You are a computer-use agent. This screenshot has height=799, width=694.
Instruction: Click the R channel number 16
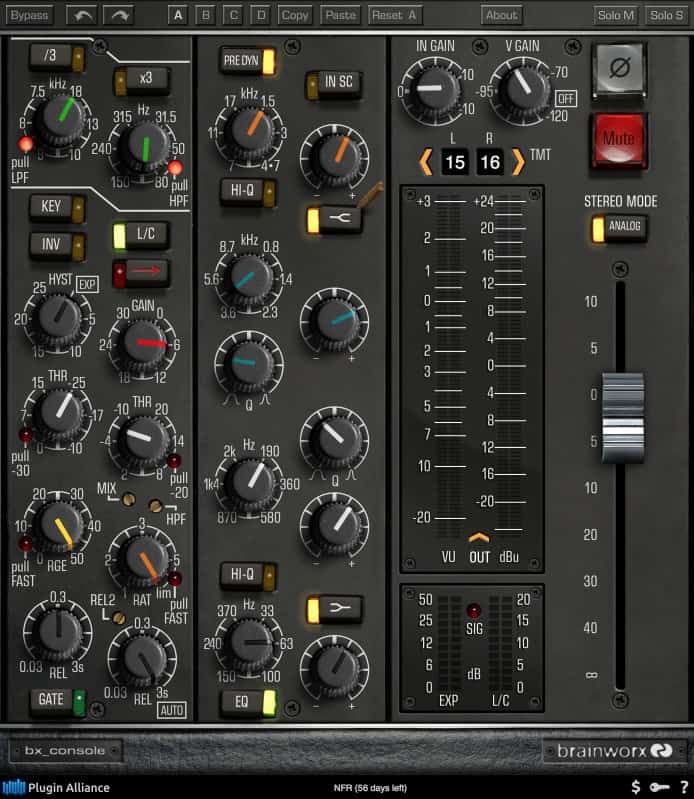490,163
